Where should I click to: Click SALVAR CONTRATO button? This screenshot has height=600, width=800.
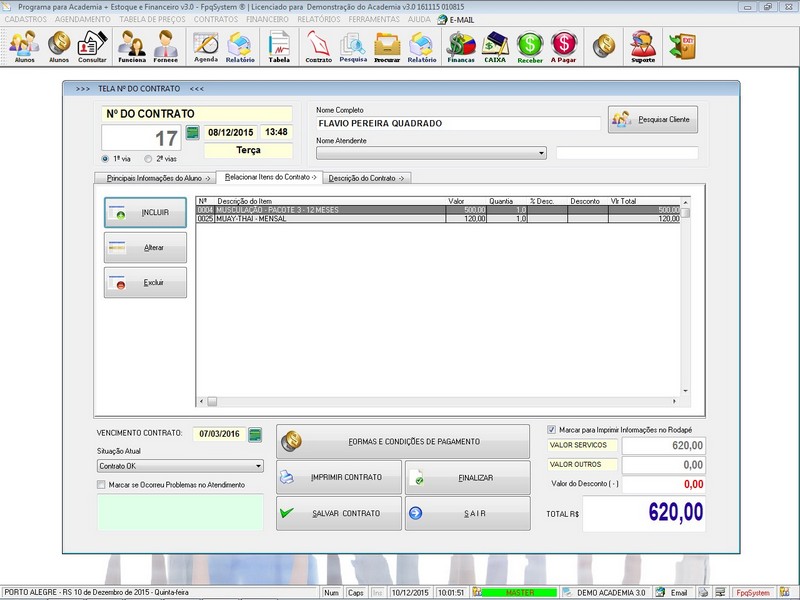(x=339, y=513)
